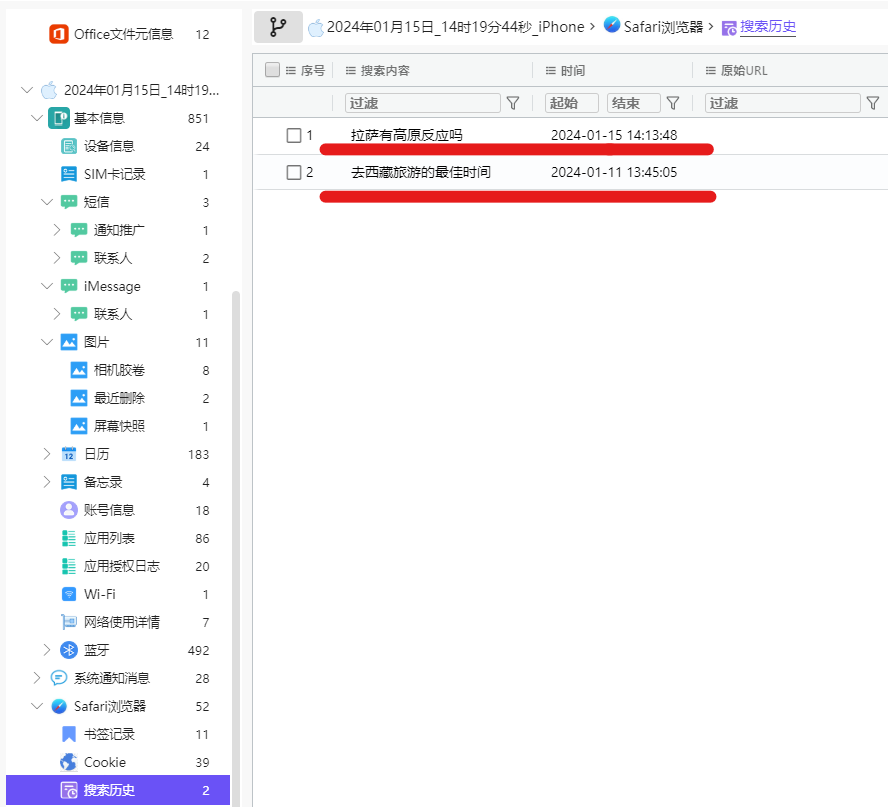Click the 原始URL filter input
The height and width of the screenshot is (807, 888).
[x=783, y=103]
